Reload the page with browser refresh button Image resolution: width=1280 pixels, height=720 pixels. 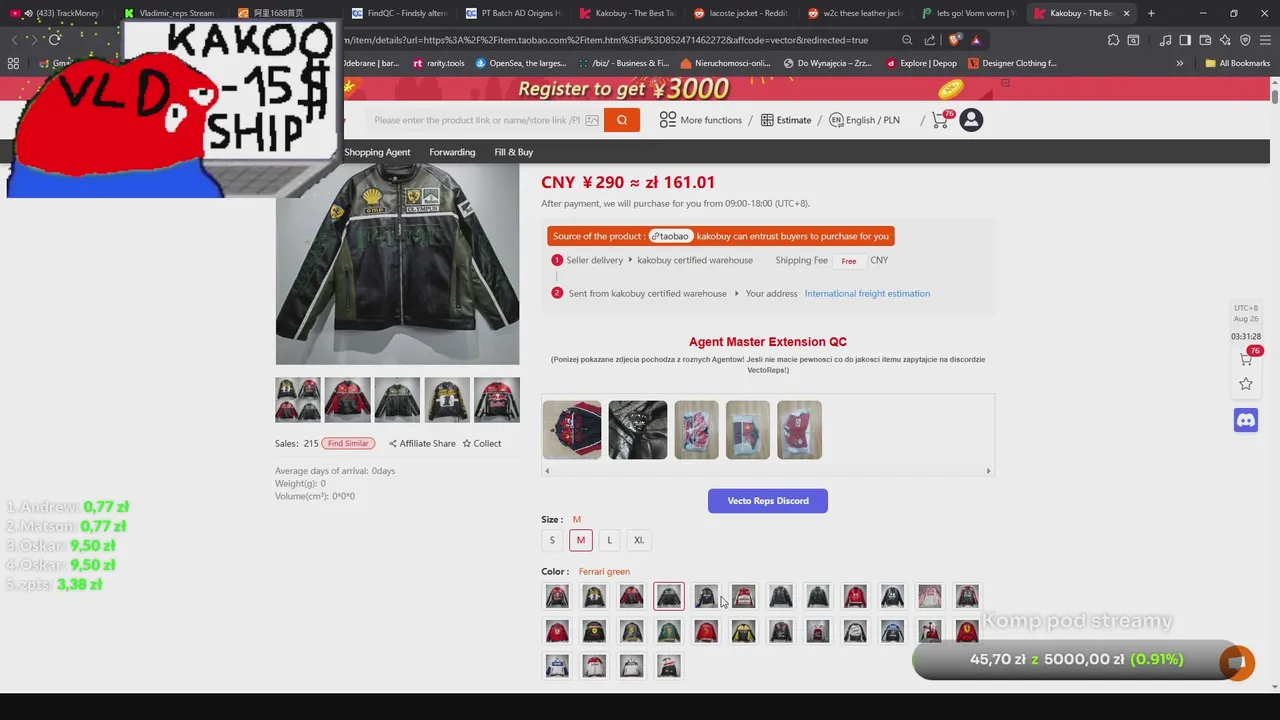(x=54, y=40)
